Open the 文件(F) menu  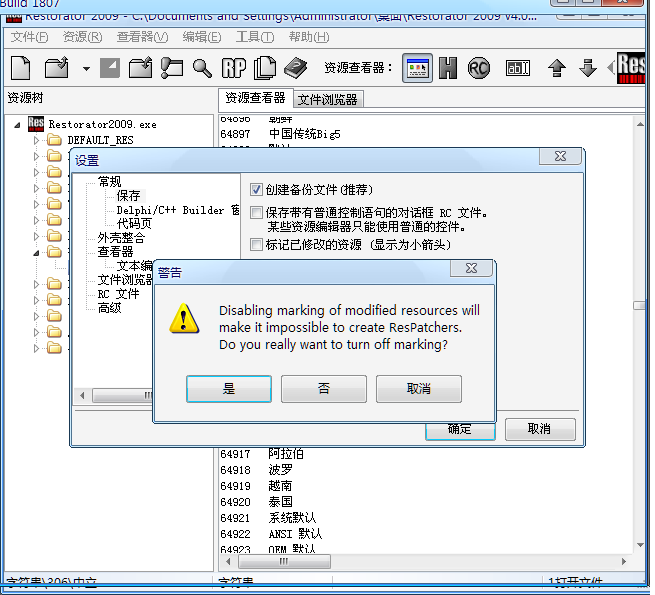(29, 37)
